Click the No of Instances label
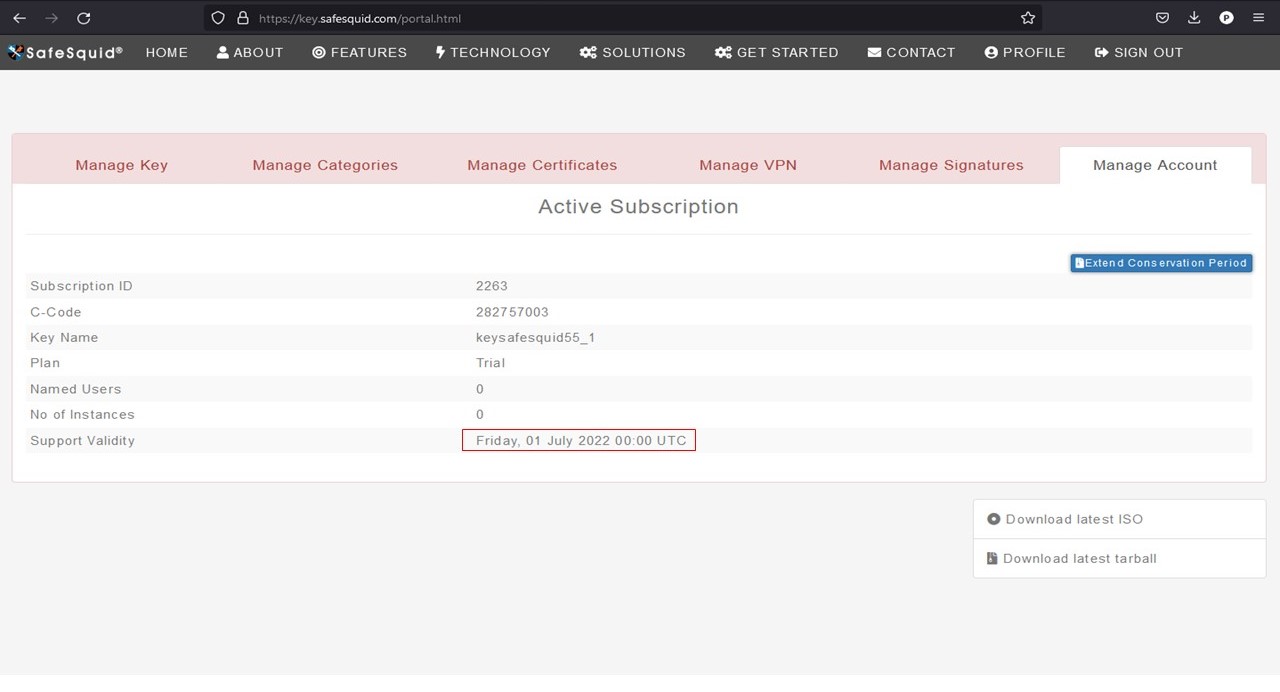The image size is (1280, 692). pyautogui.click(x=82, y=414)
